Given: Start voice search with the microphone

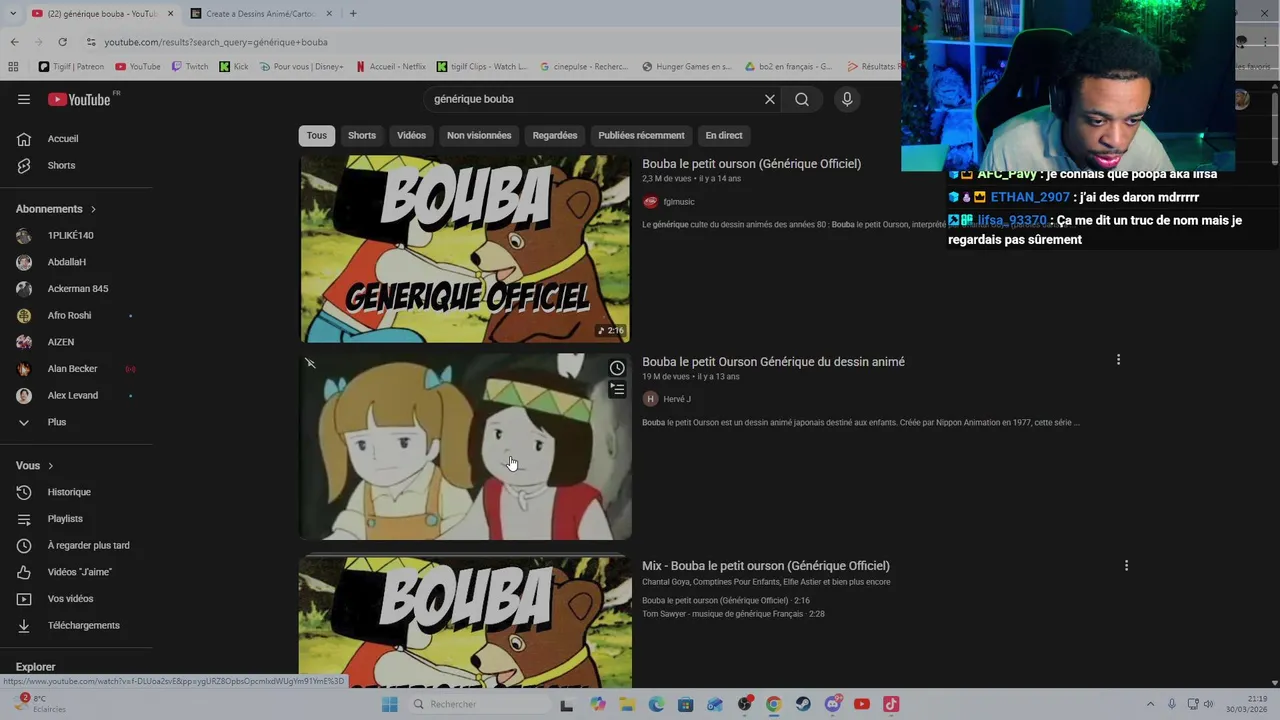Looking at the screenshot, I should tap(847, 99).
